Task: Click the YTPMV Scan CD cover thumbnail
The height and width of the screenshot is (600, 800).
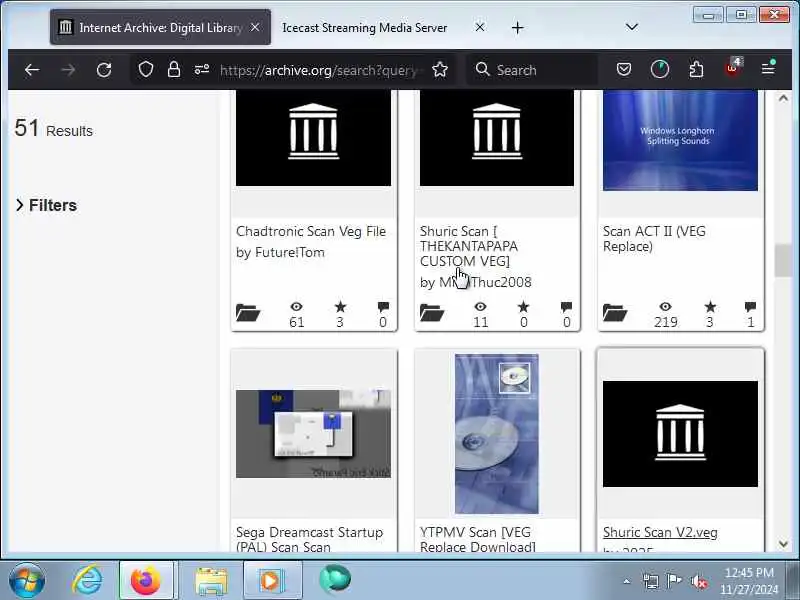Action: point(496,434)
